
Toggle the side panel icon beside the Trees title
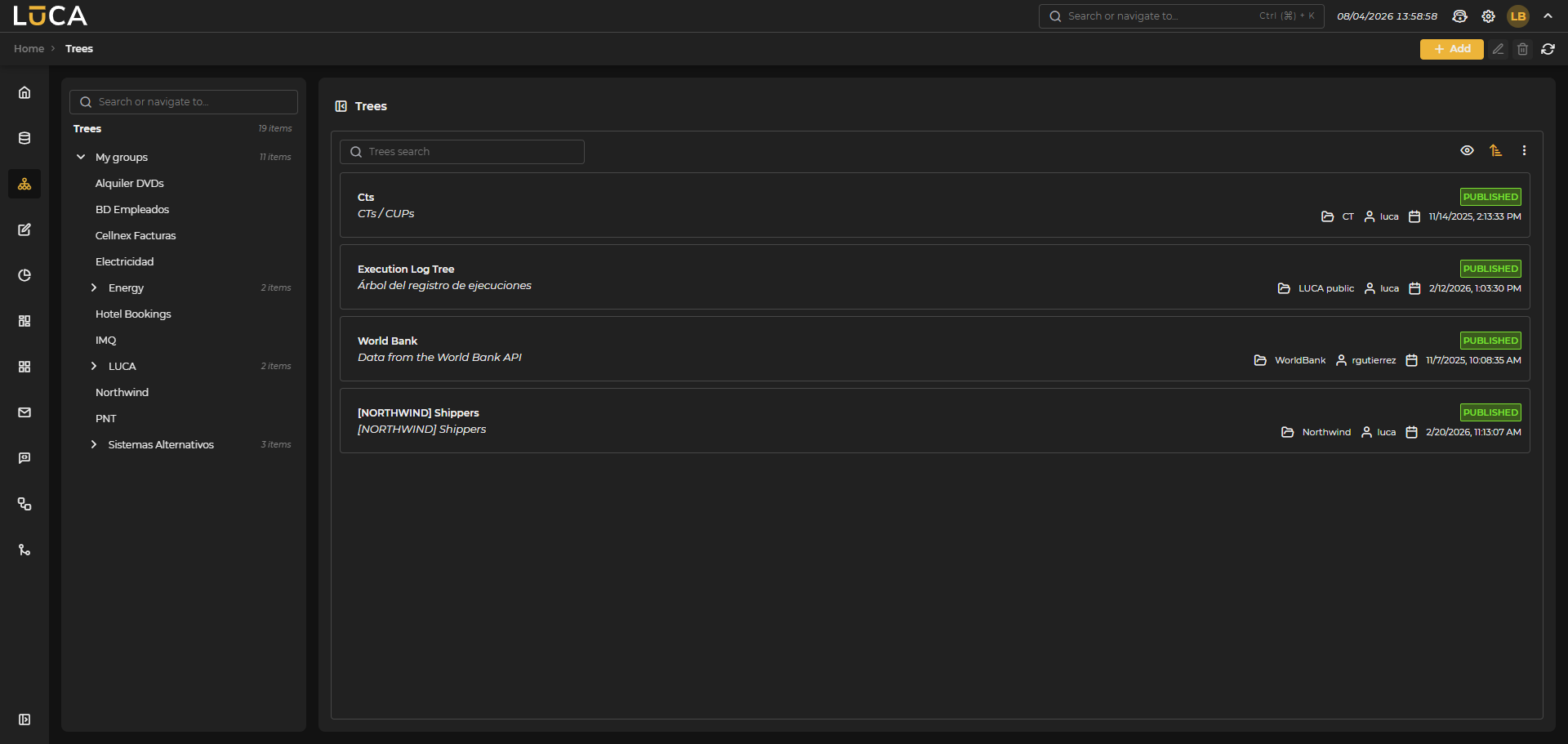[341, 106]
